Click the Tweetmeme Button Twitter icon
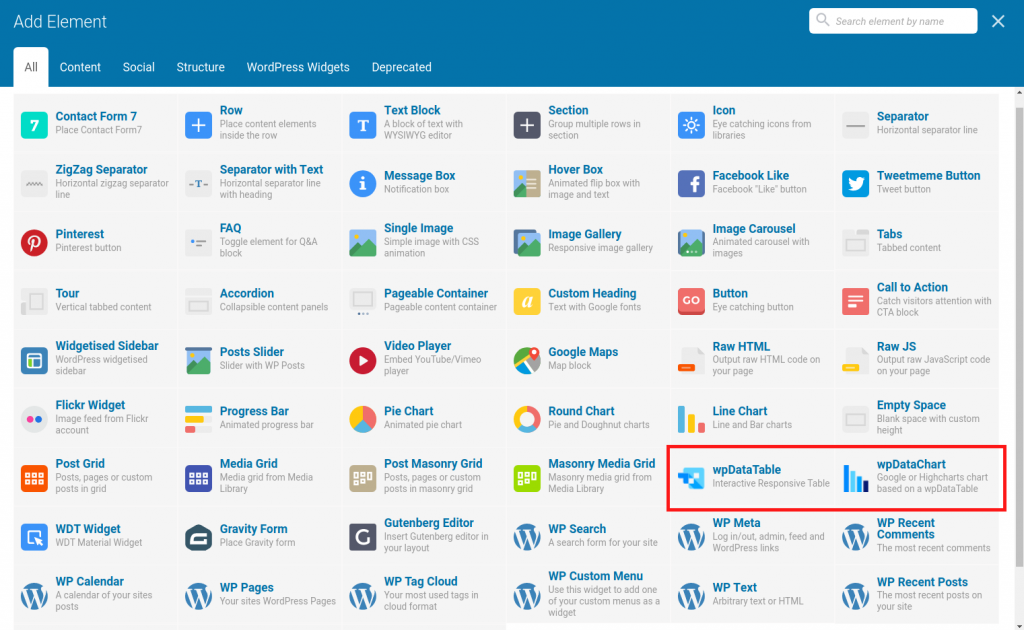 tap(856, 183)
